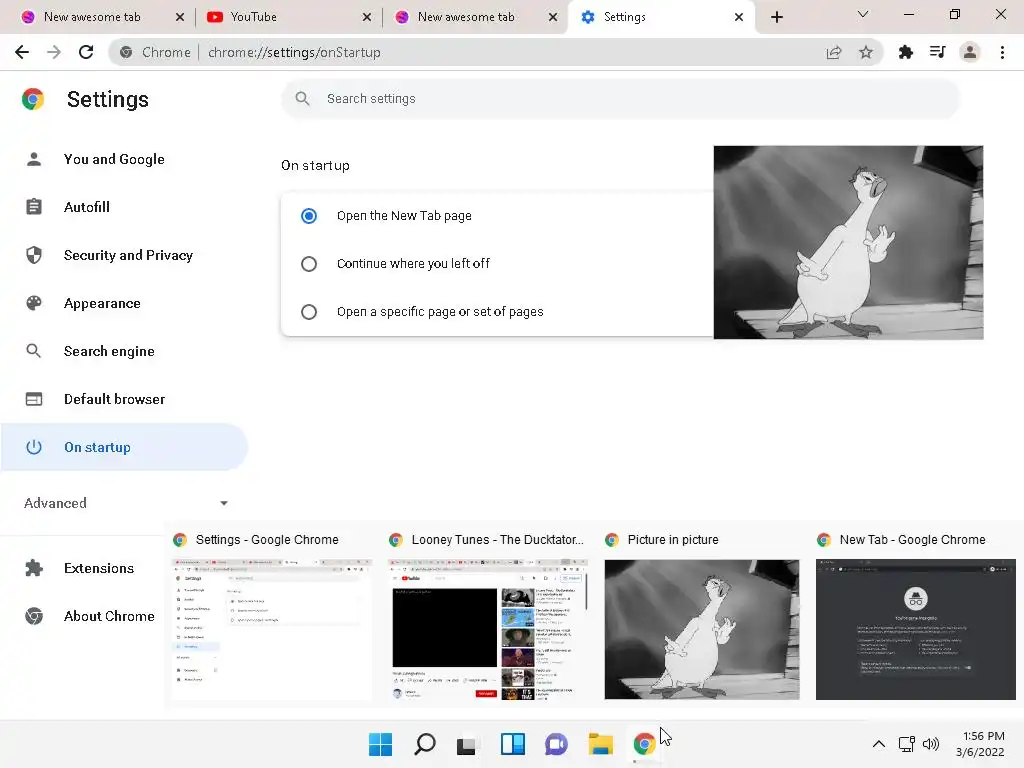
Task: Switch to the YouTube tab
Action: [x=288, y=17]
